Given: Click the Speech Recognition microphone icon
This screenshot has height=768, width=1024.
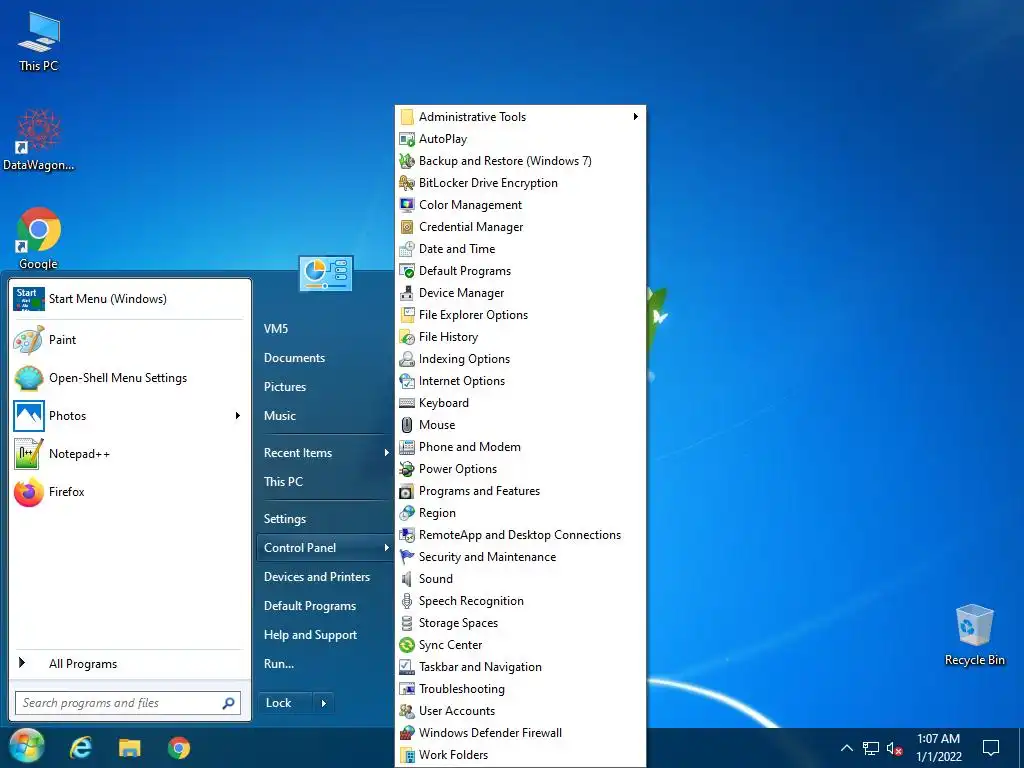Looking at the screenshot, I should 407,601.
